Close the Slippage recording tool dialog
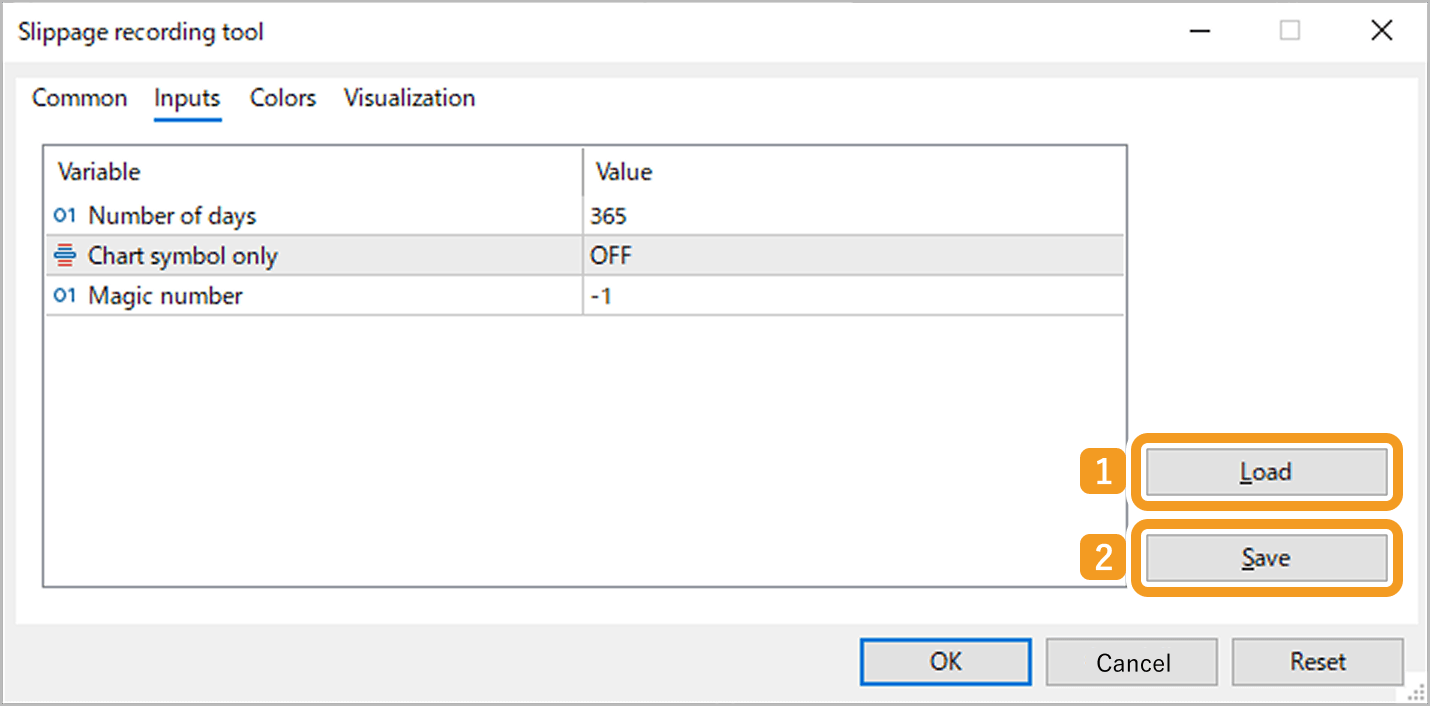Screen dimensions: 1430x706 click(x=1381, y=31)
